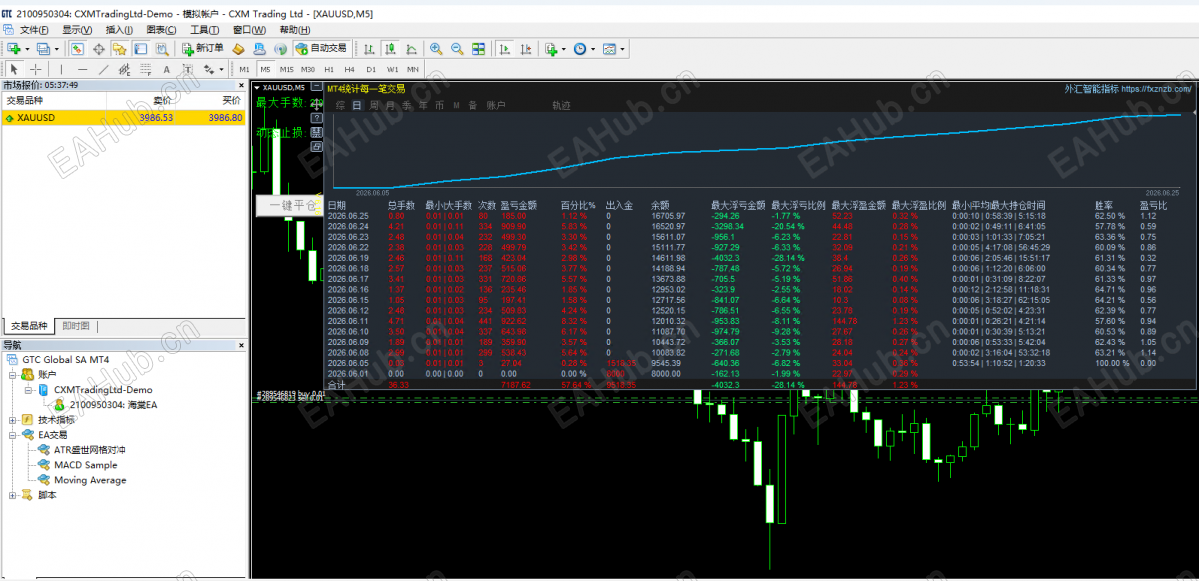The image size is (1199, 581).
Task: Select the 账户 tab in statistics panel
Action: click(x=496, y=105)
